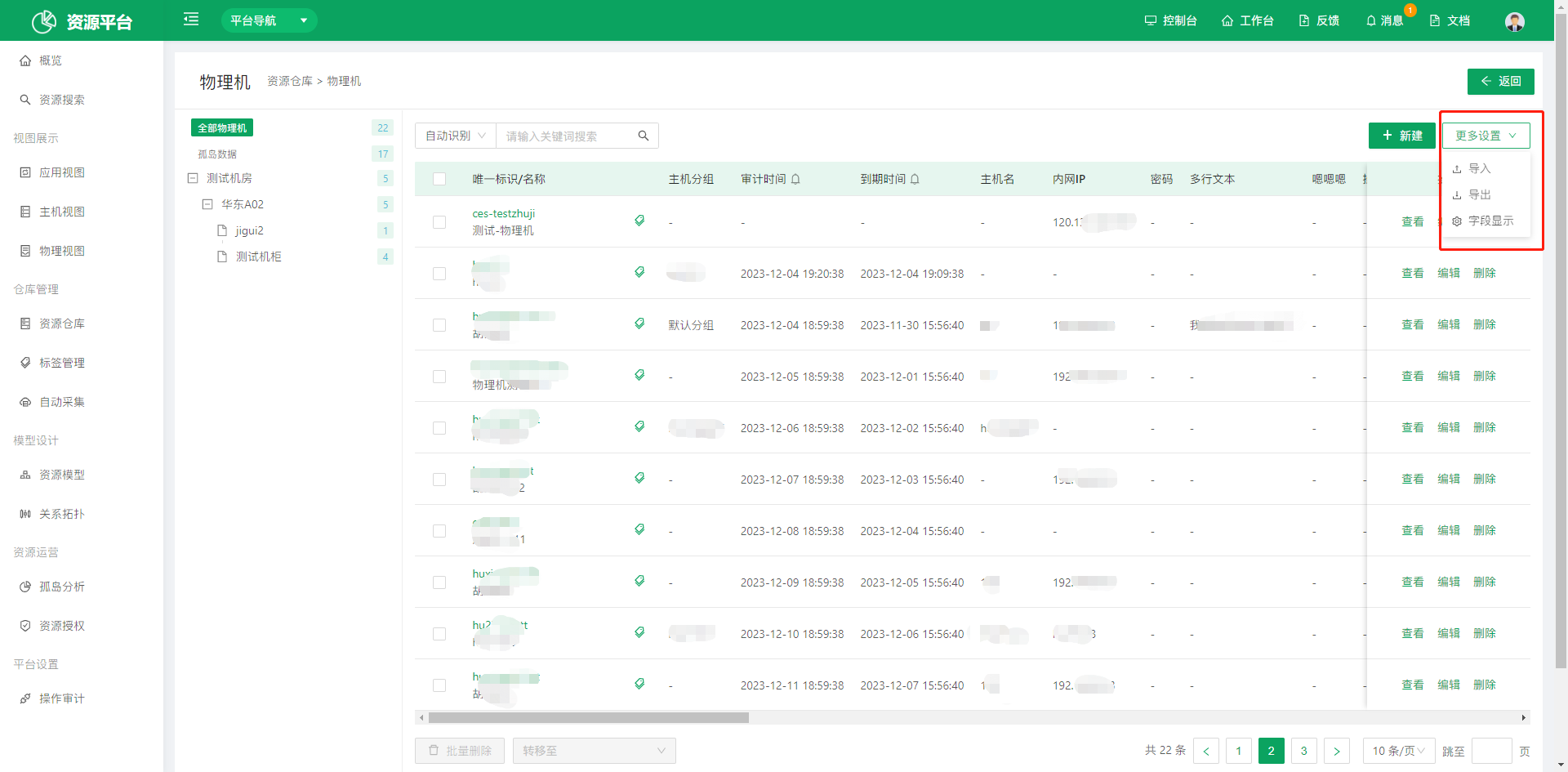Viewport: 1568px width, 772px height.
Task: Click 编辑 in 默认分组 row
Action: tap(1449, 324)
